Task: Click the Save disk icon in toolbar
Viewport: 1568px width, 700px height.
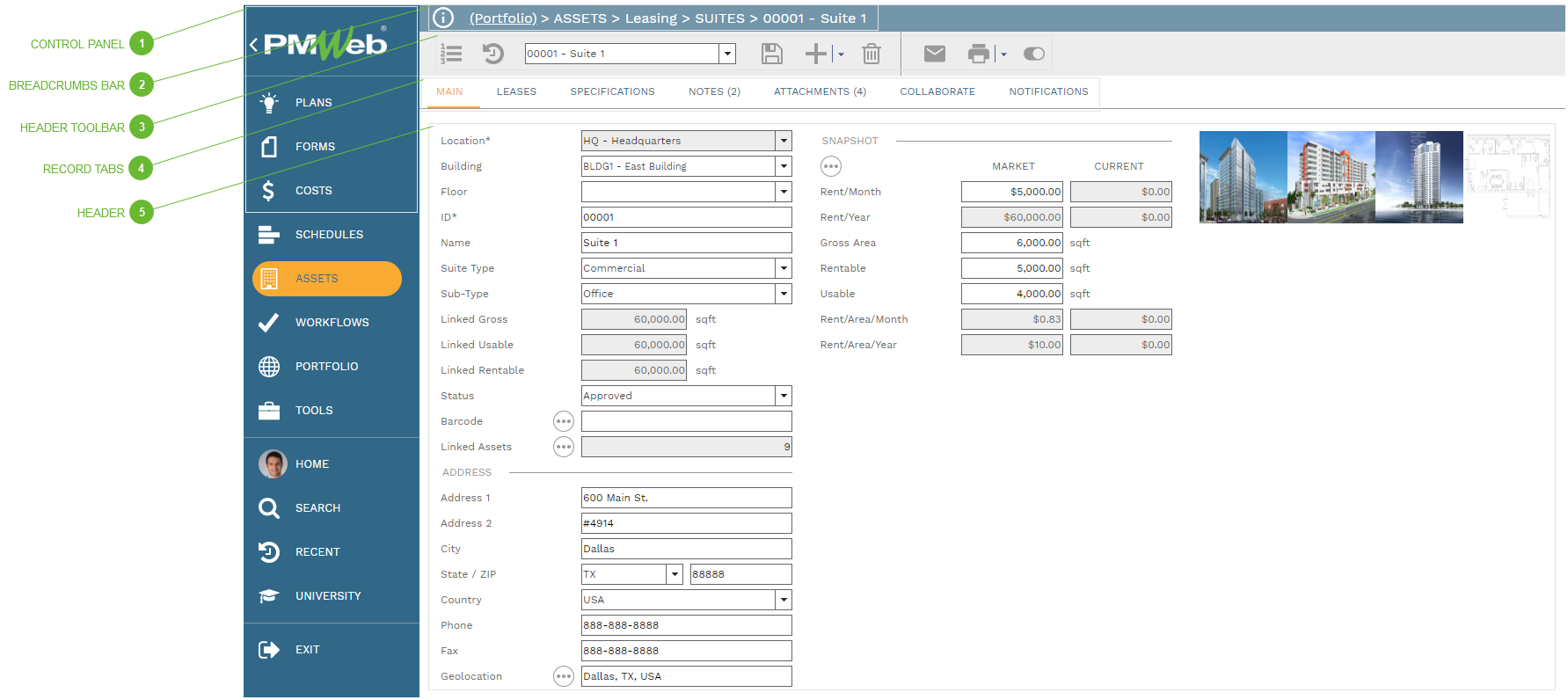Action: click(x=771, y=54)
